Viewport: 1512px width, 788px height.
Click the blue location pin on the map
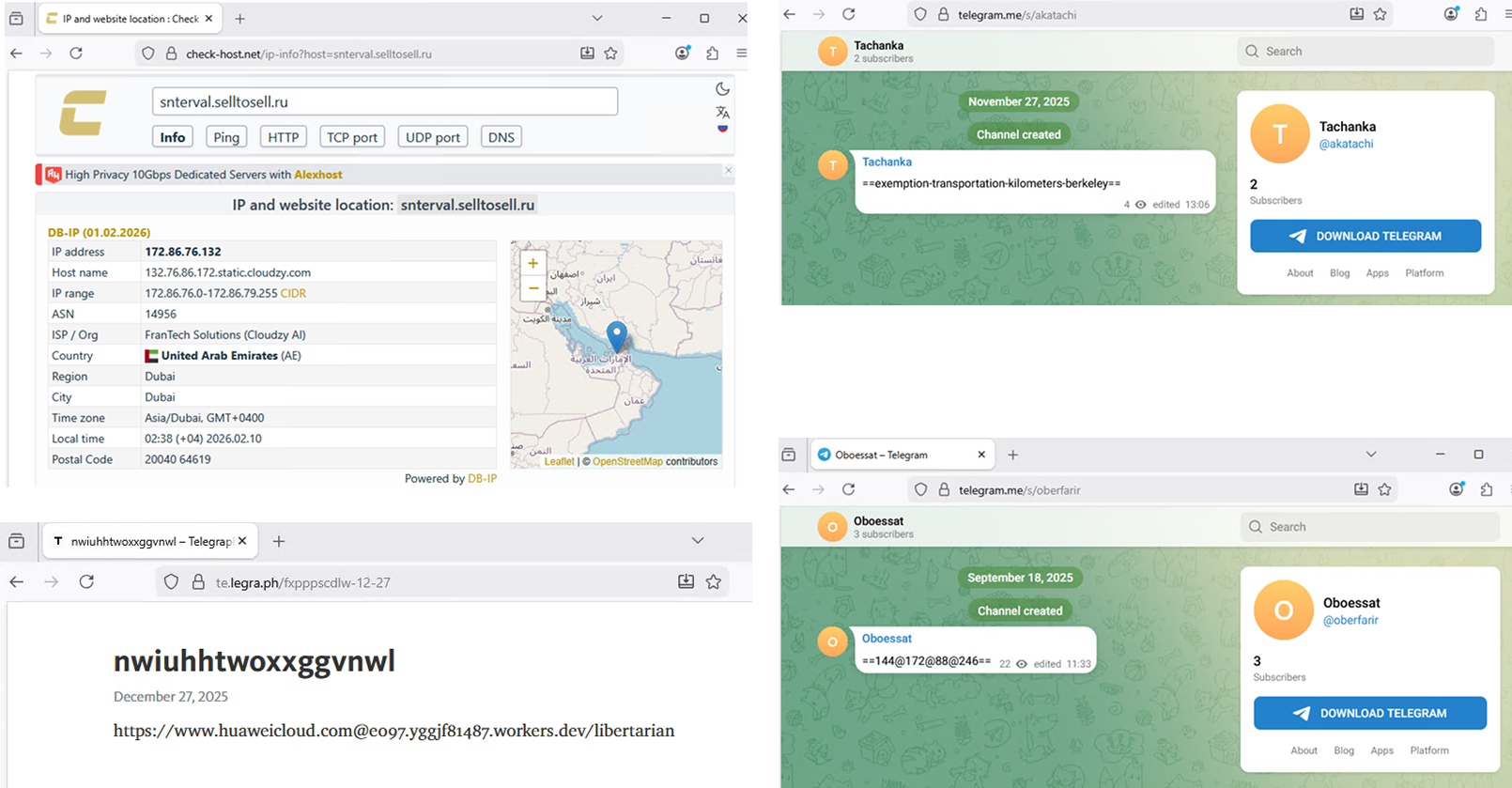tap(616, 336)
